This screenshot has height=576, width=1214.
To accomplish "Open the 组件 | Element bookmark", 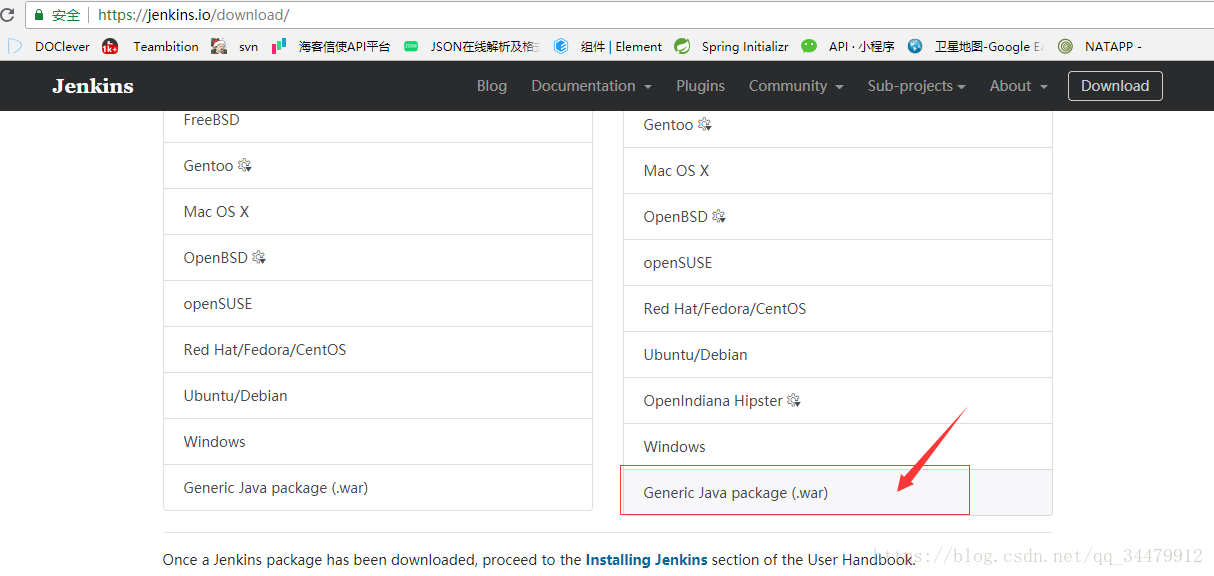I will point(608,46).
